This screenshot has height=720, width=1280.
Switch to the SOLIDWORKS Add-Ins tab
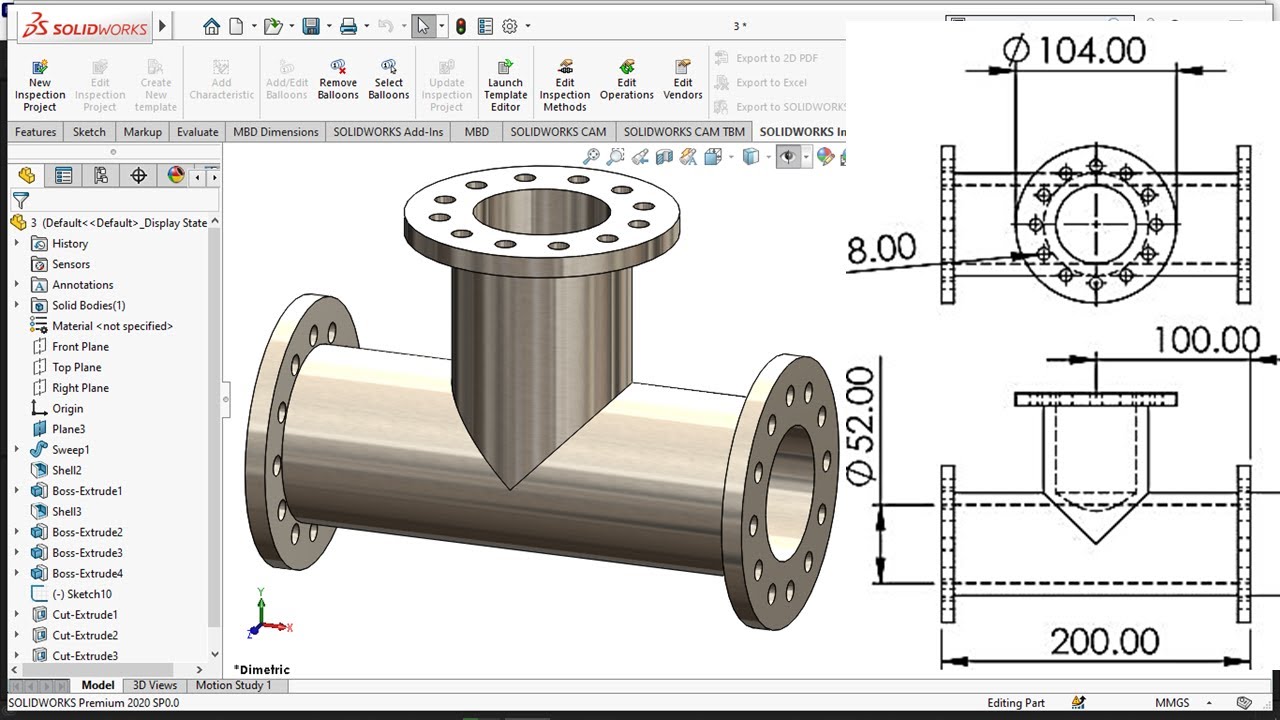[x=388, y=132]
